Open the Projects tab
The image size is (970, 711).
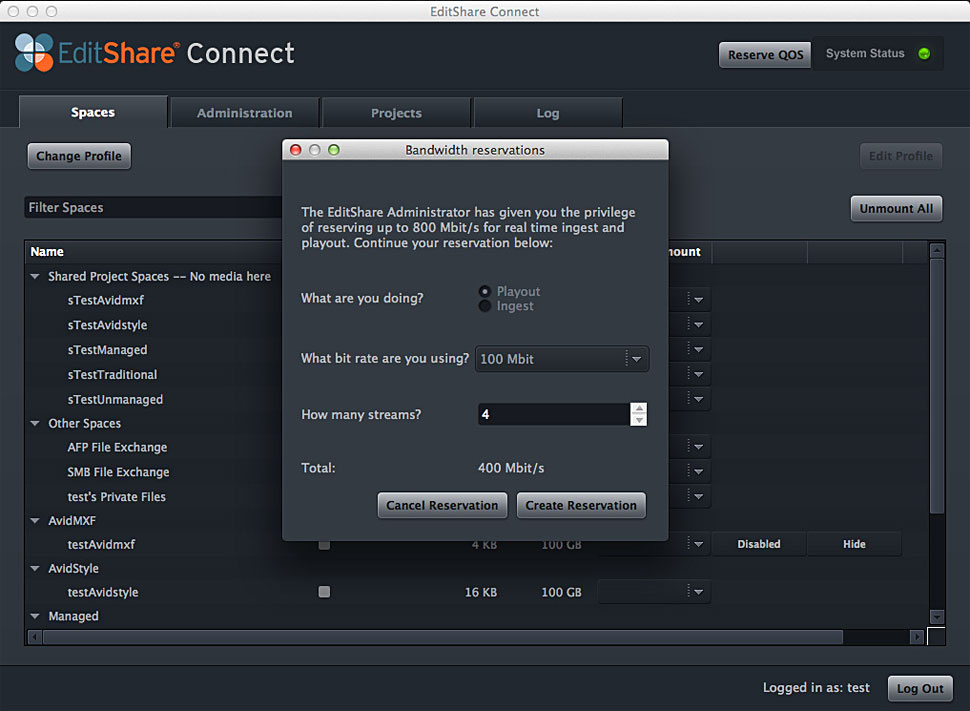396,113
